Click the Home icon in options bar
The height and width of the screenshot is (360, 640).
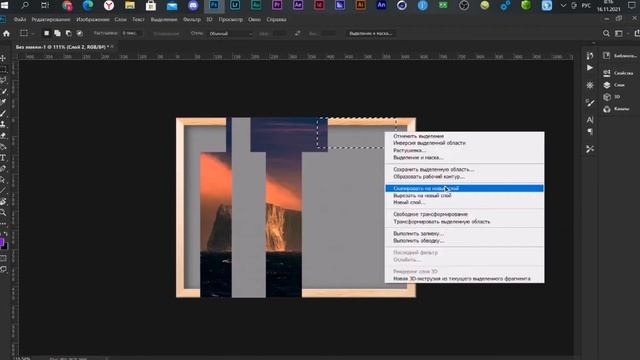pos(6,33)
